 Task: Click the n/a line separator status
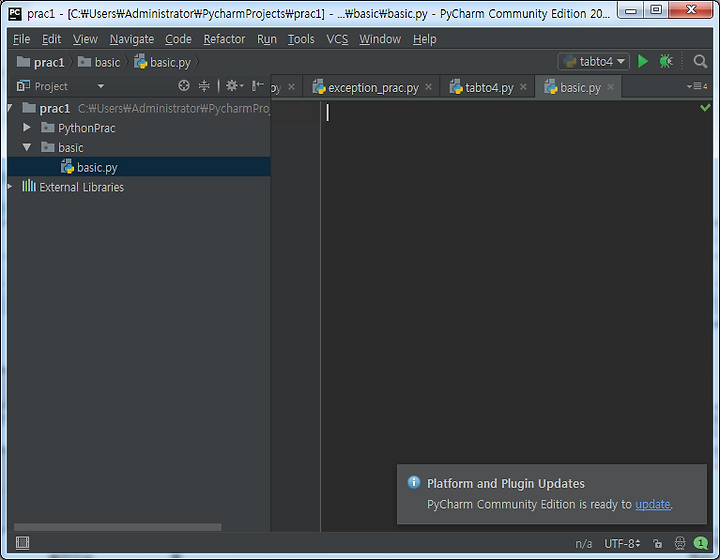click(584, 544)
